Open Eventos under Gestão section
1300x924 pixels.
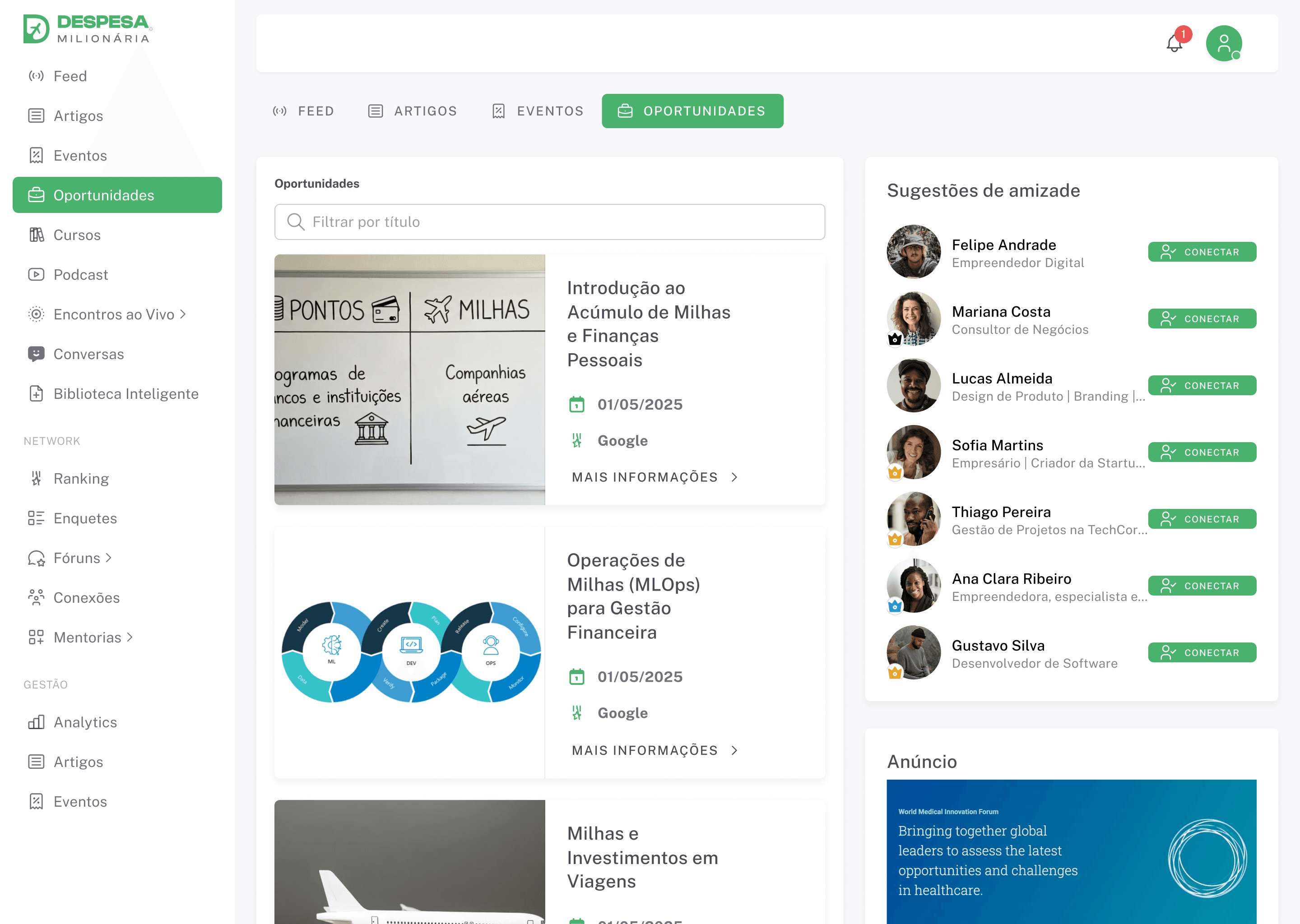coord(117,802)
